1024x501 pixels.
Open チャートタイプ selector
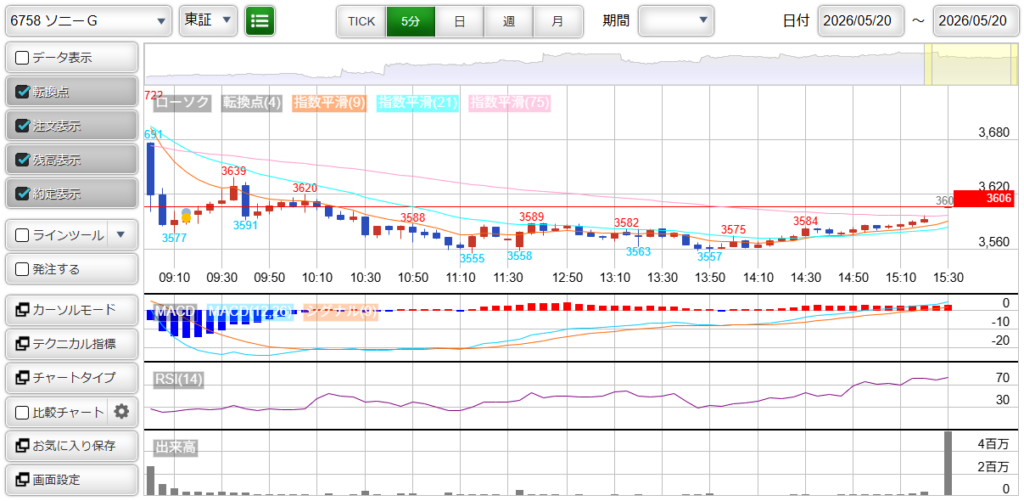72,378
